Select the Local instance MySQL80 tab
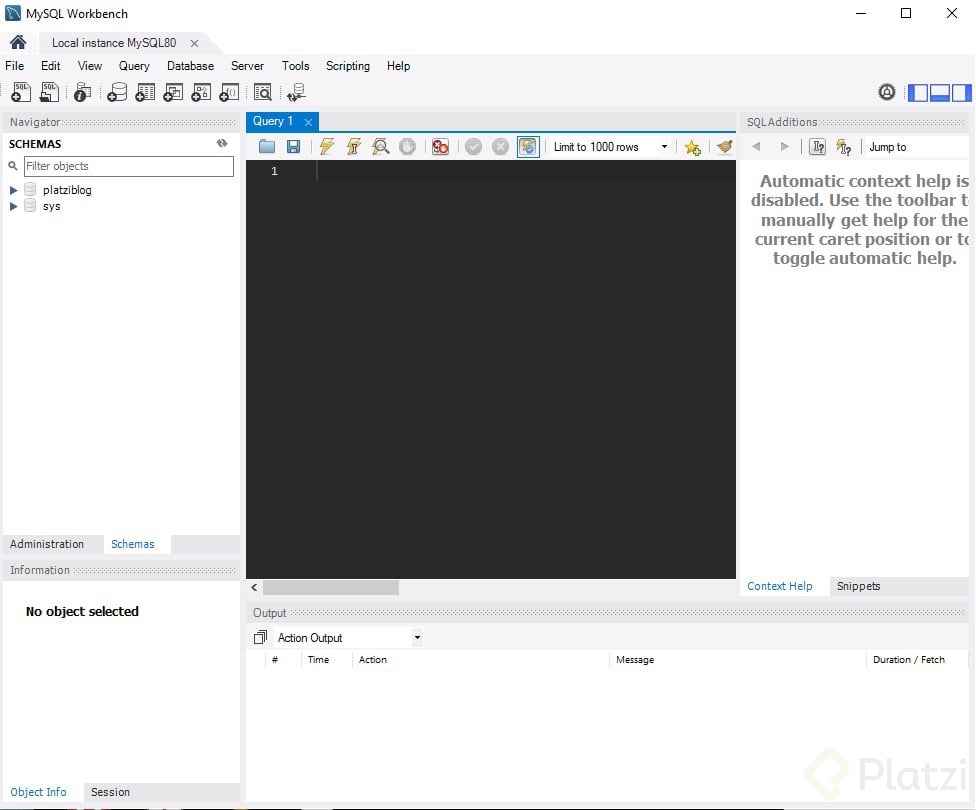Viewport: 976px width, 810px height. point(114,43)
